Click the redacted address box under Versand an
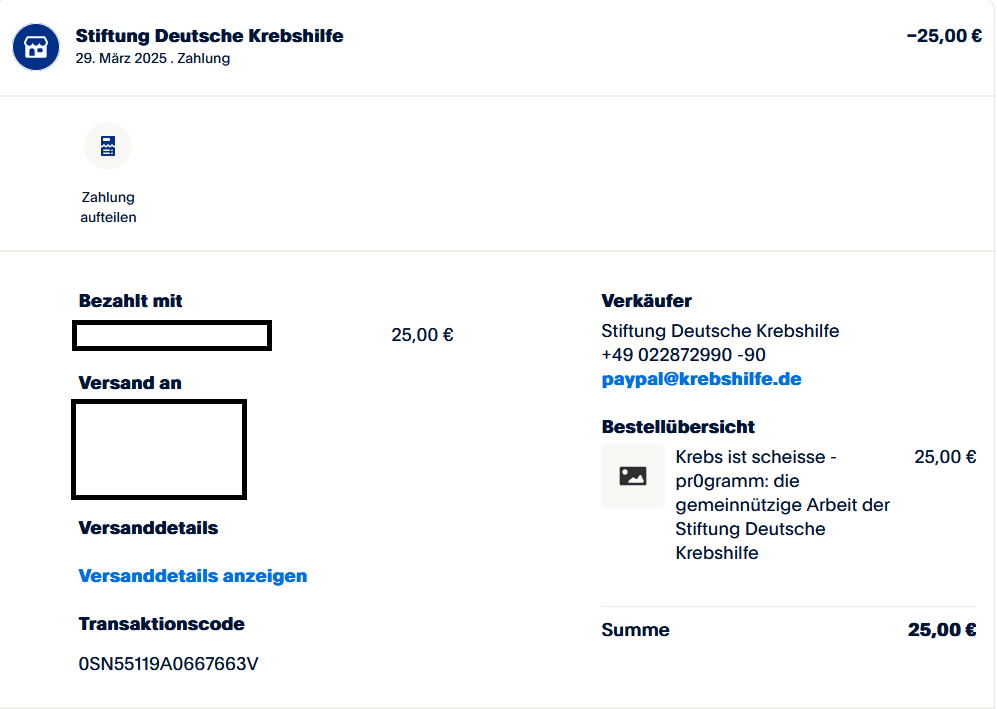Screen dimensions: 997x709 click(x=159, y=449)
